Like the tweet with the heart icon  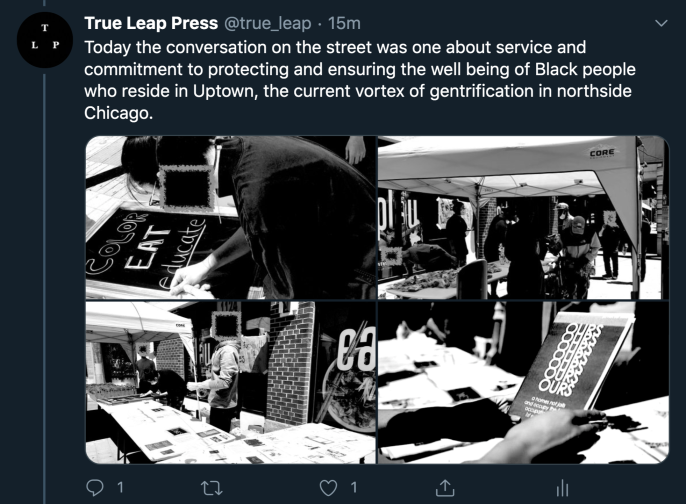328,488
